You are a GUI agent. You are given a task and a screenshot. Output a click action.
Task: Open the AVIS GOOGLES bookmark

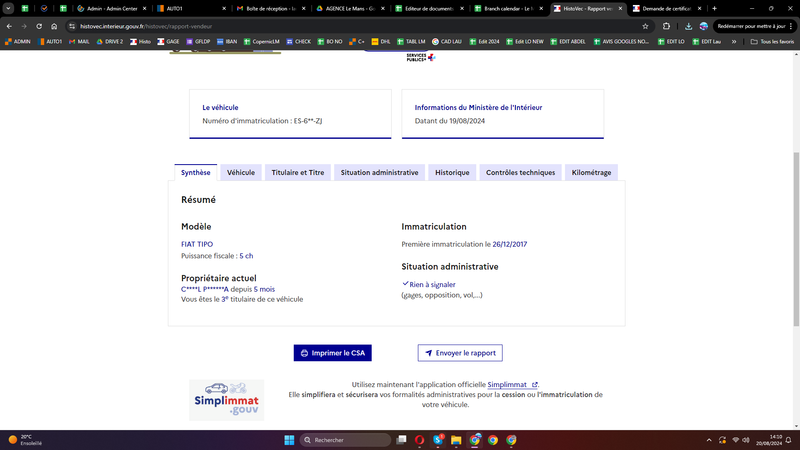[x=621, y=41]
